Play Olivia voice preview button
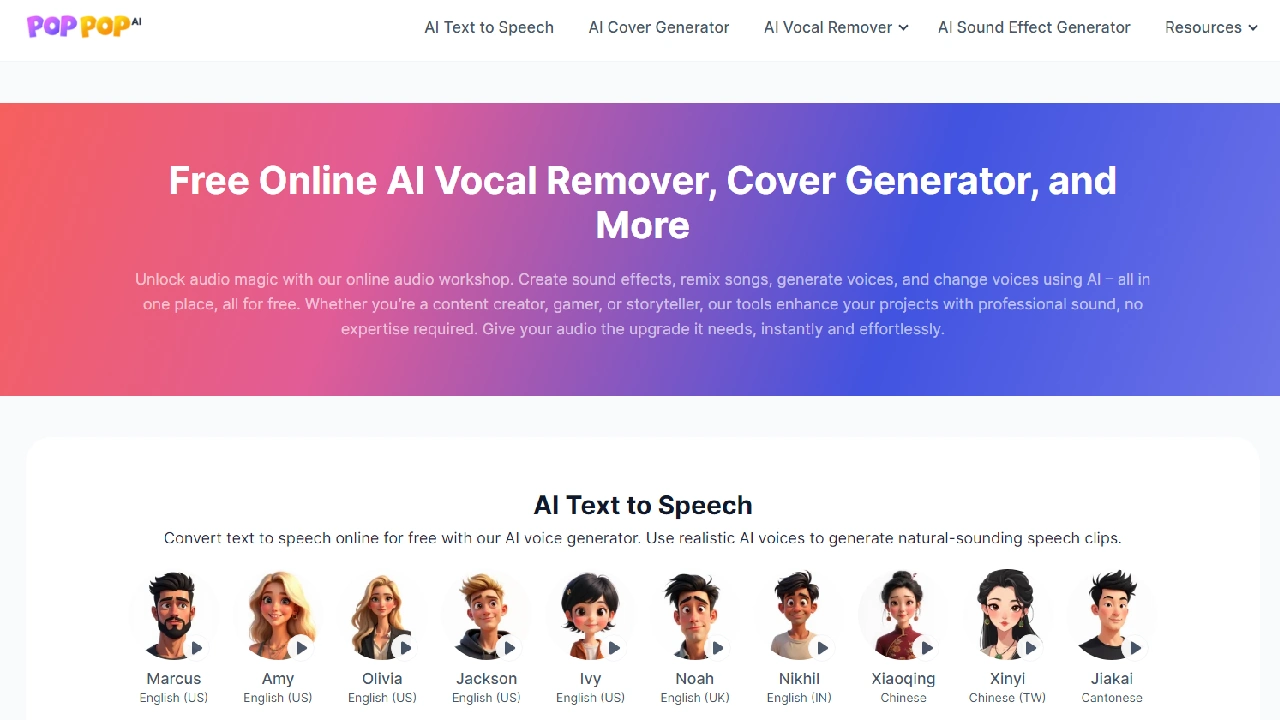 tap(405, 648)
